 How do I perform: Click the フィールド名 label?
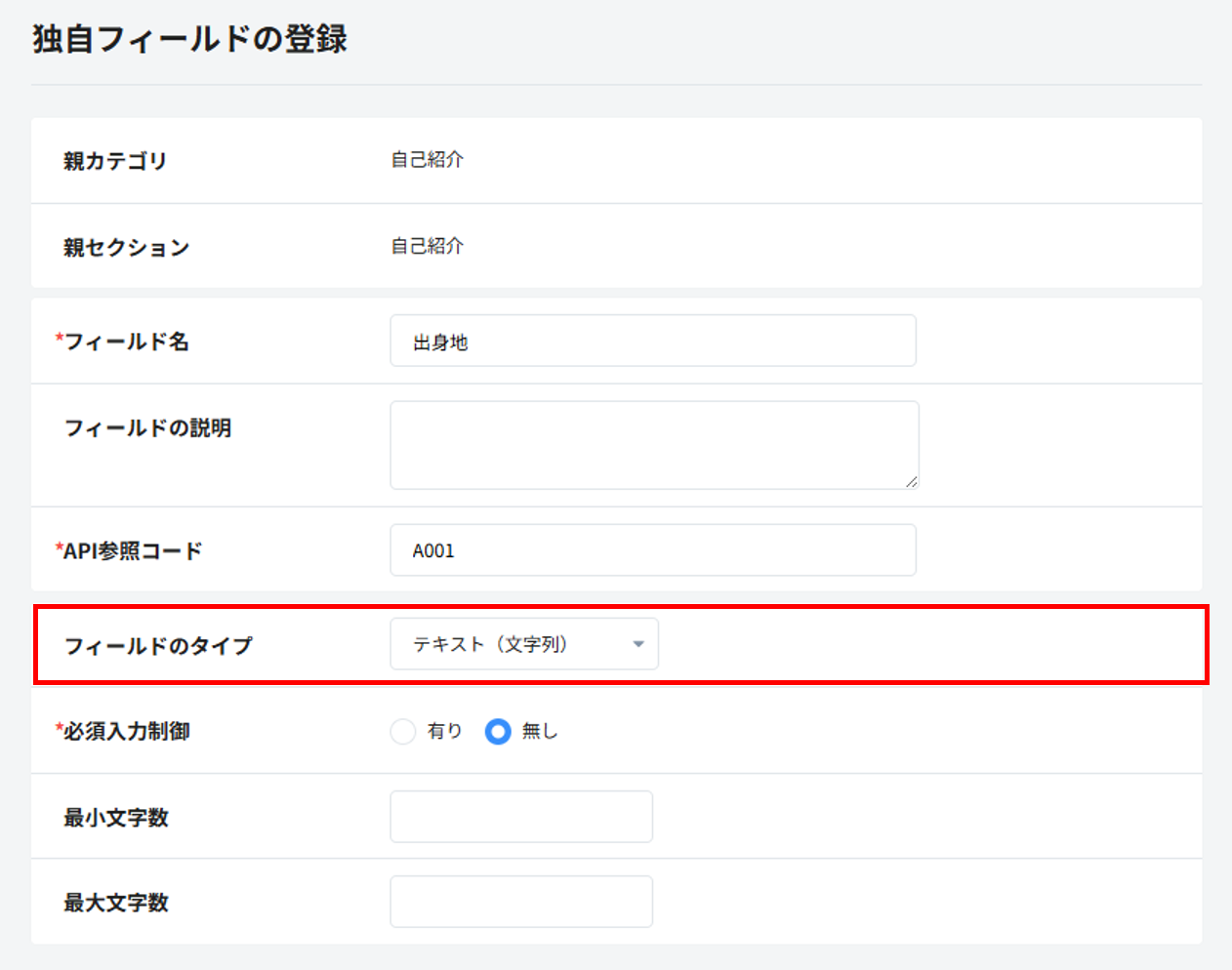126,342
